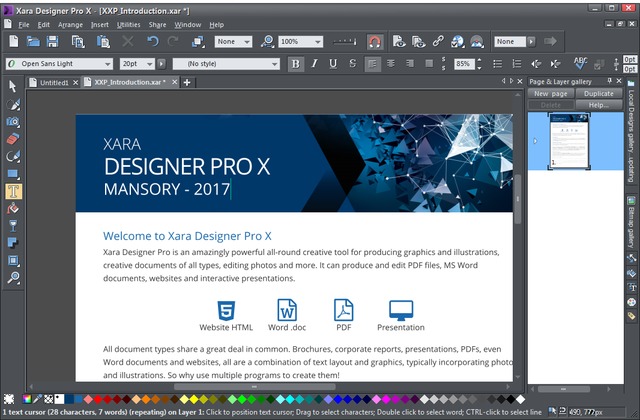640x420 pixels.
Task: Open the Arrange menu
Action: 70,25
